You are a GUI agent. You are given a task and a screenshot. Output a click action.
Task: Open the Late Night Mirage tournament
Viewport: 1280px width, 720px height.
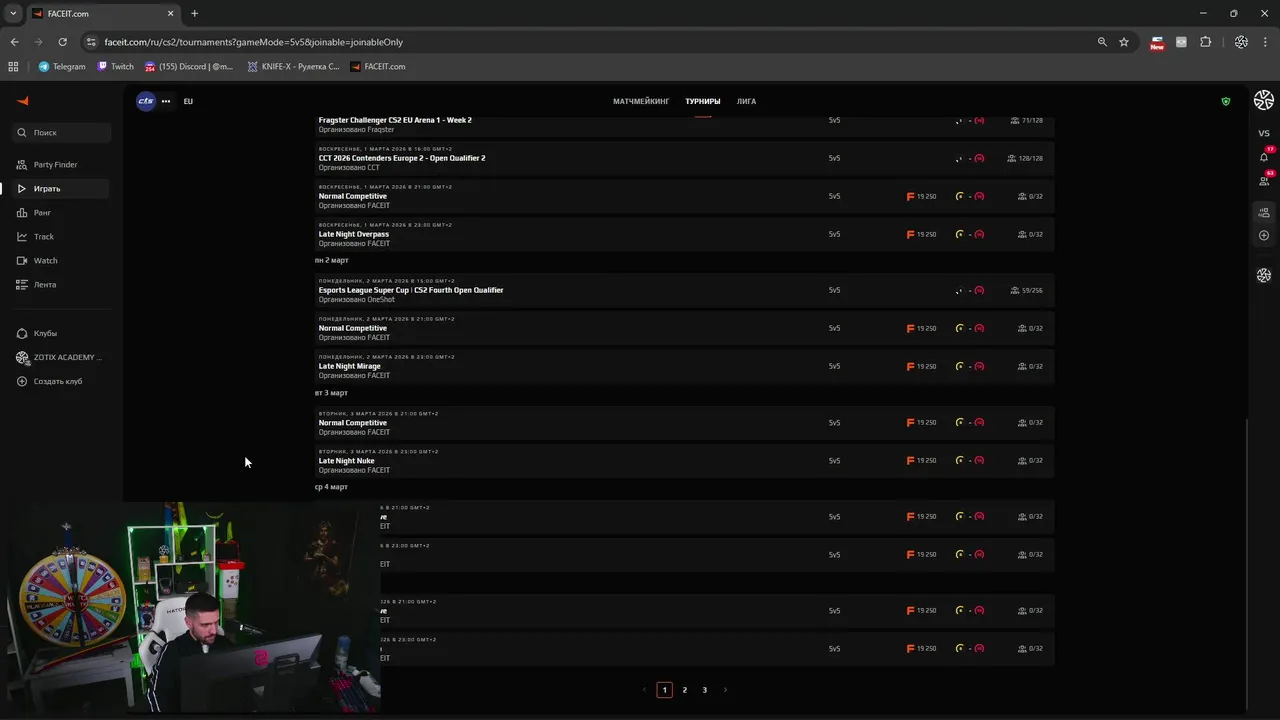(x=349, y=366)
